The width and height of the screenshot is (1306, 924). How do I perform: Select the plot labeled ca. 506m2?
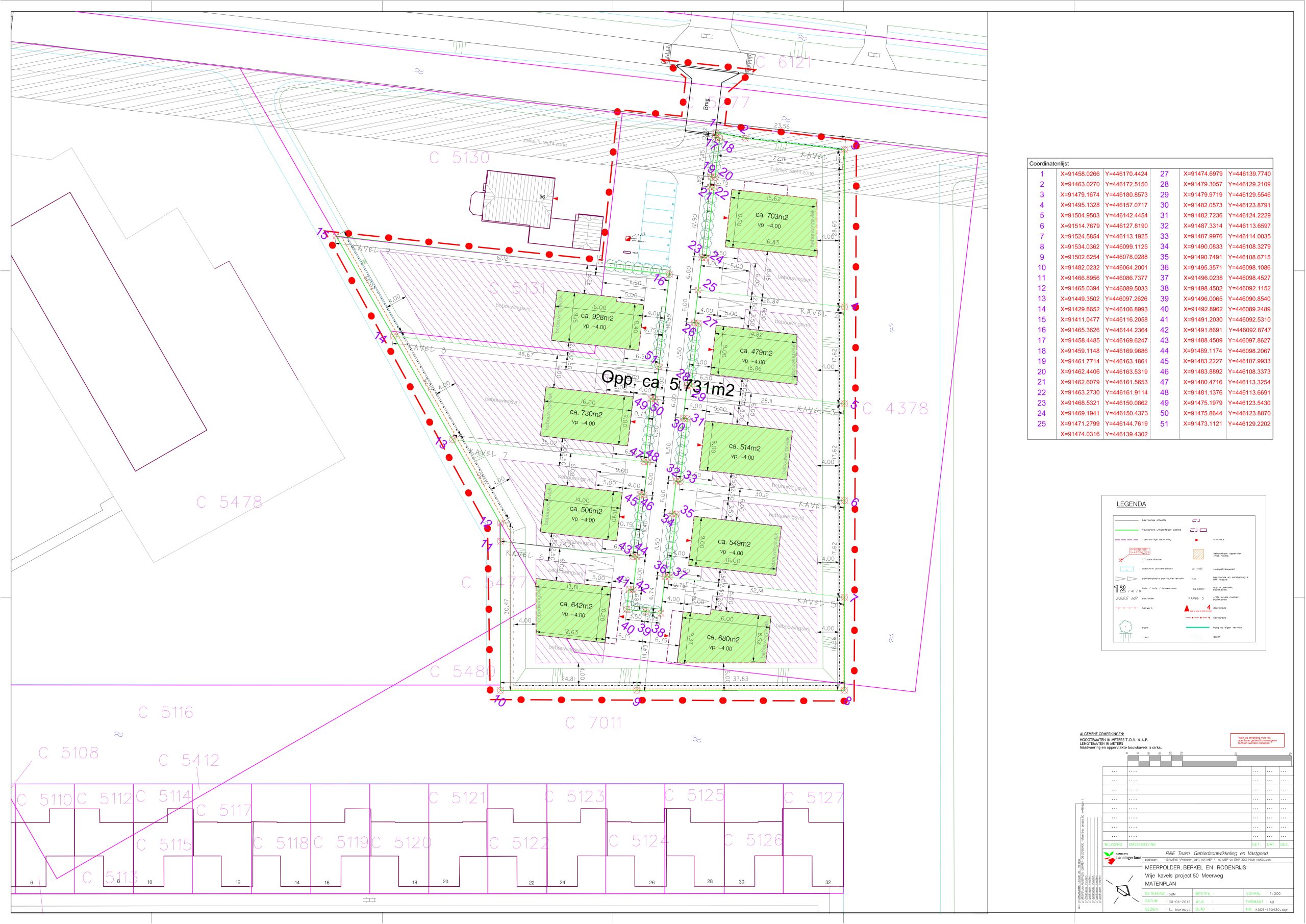[582, 512]
